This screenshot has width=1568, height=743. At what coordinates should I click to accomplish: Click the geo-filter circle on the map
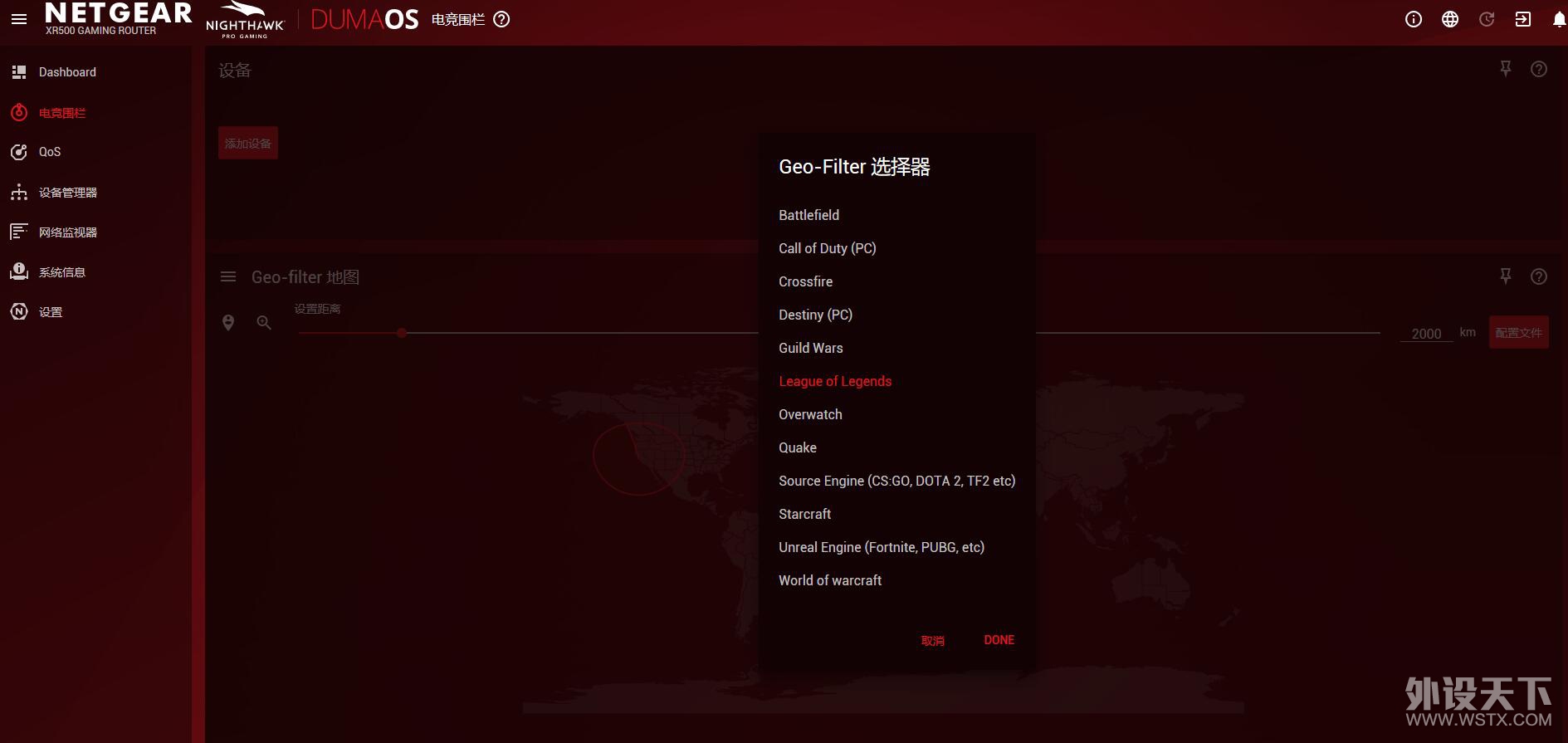[x=638, y=458]
